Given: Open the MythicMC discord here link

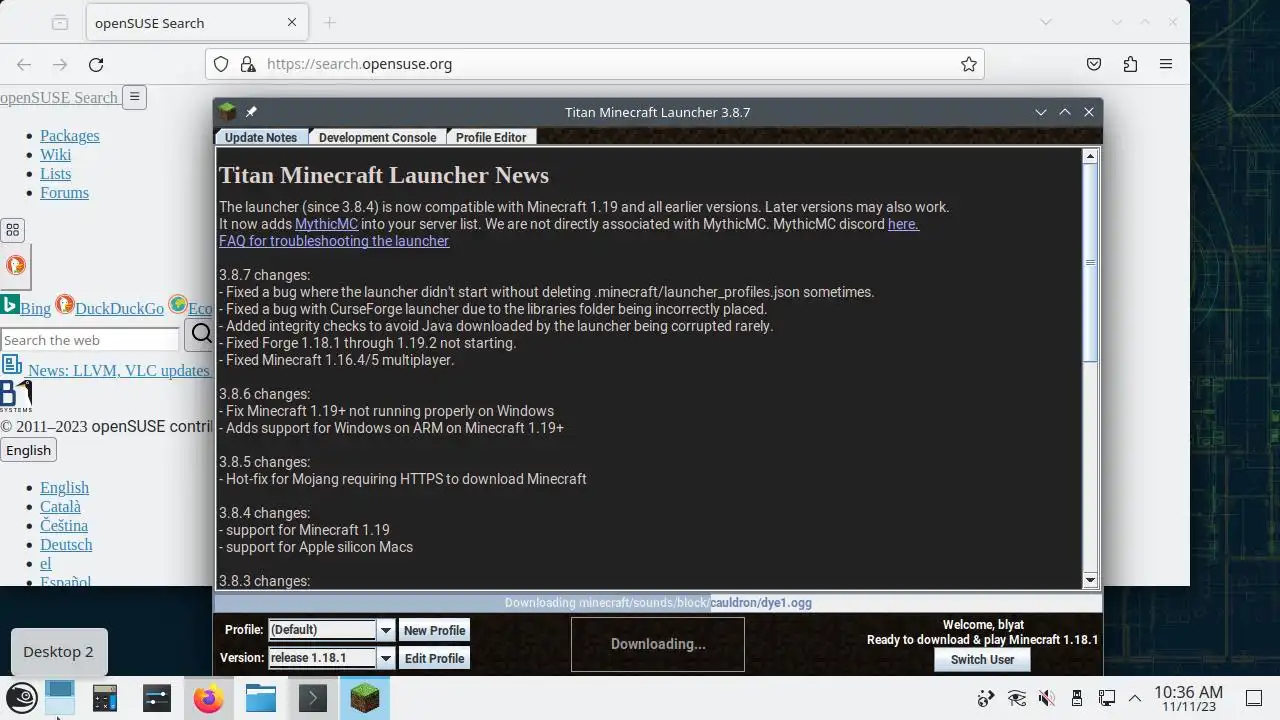Looking at the screenshot, I should tap(903, 224).
